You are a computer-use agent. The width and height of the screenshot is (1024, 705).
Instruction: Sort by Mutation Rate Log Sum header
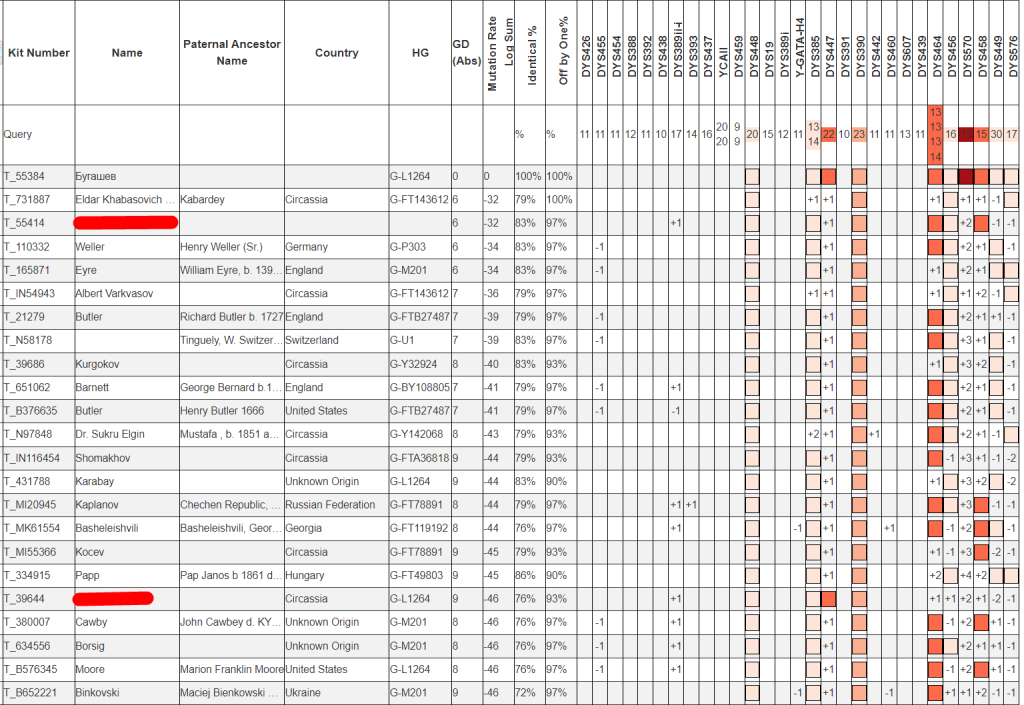(500, 55)
